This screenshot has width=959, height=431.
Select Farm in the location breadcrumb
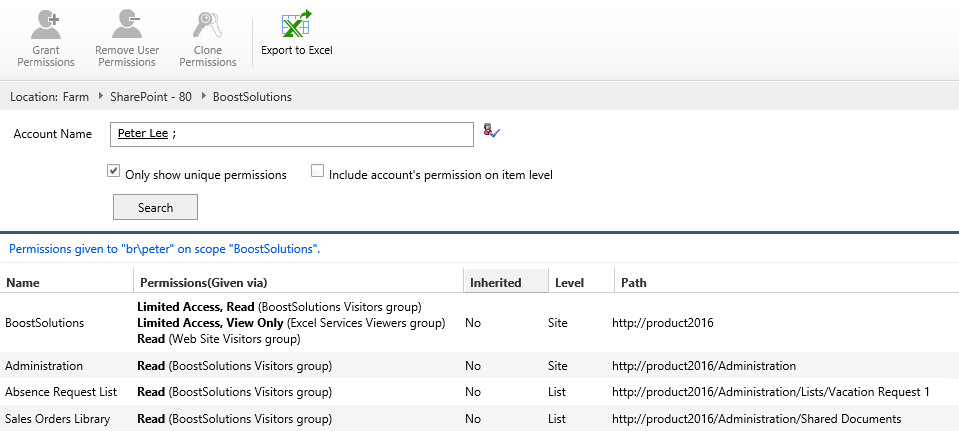(76, 97)
